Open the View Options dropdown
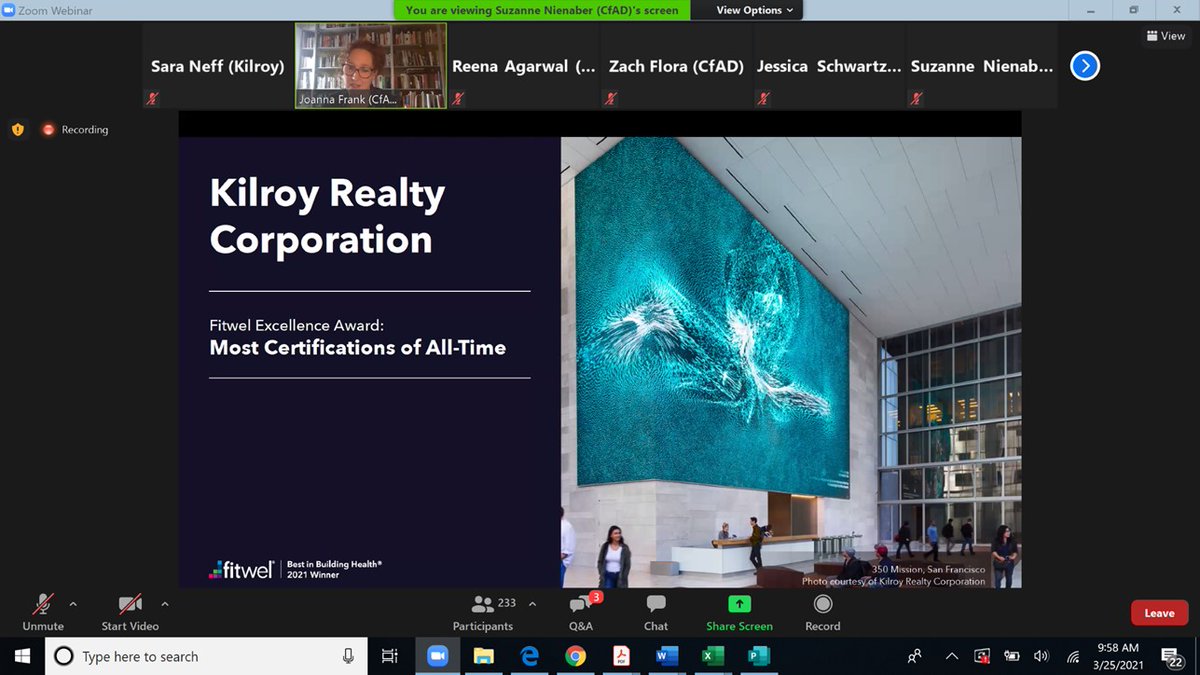Screen dimensions: 1200x675 [756, 10]
